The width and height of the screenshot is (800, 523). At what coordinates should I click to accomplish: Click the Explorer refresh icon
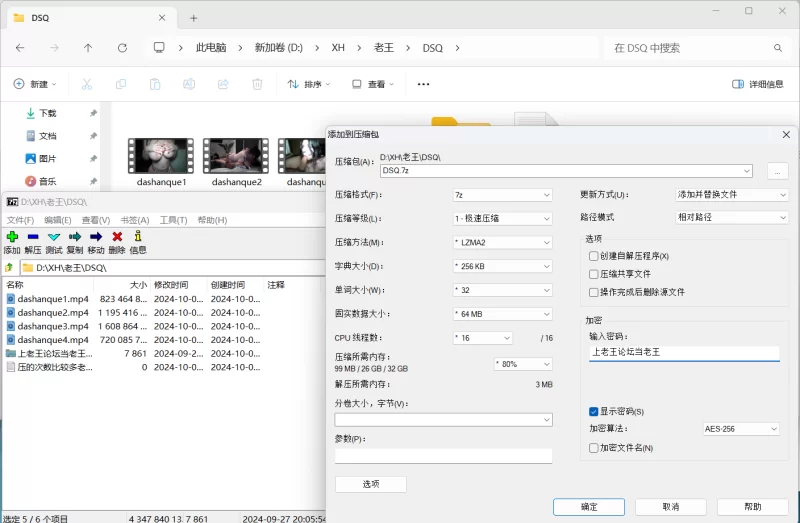[122, 47]
